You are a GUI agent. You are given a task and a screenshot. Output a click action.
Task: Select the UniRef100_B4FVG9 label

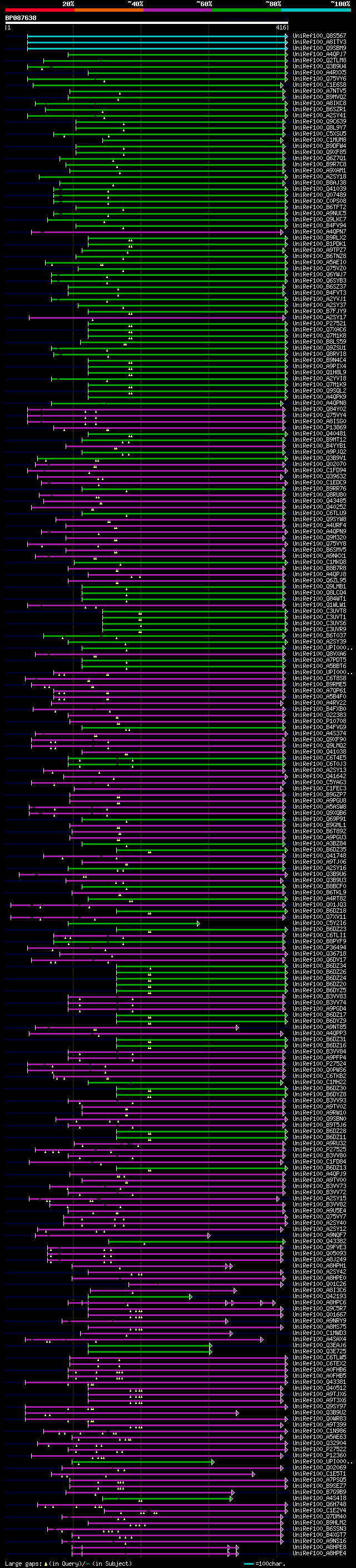[319, 727]
